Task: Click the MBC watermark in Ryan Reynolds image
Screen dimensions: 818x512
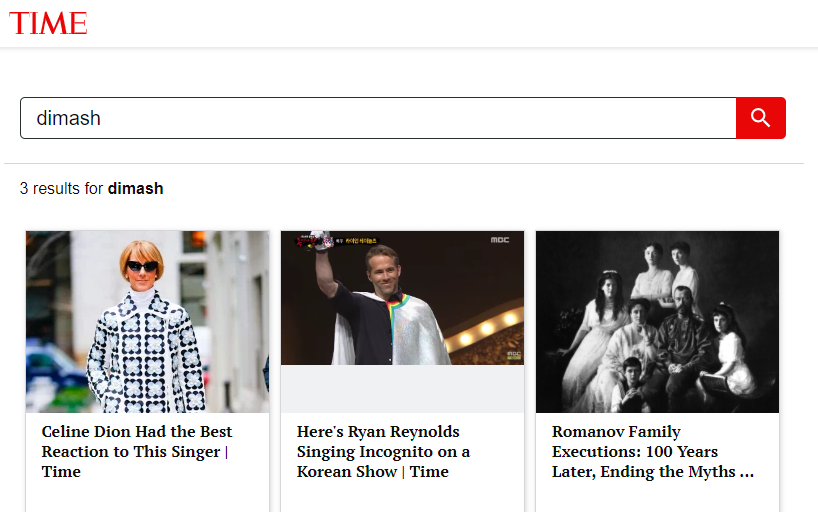Action: [500, 240]
